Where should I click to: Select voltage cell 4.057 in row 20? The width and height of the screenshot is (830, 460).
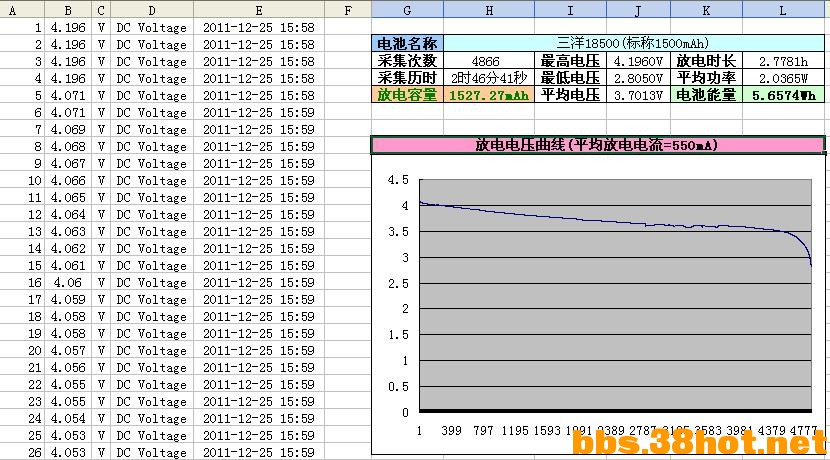68,350
